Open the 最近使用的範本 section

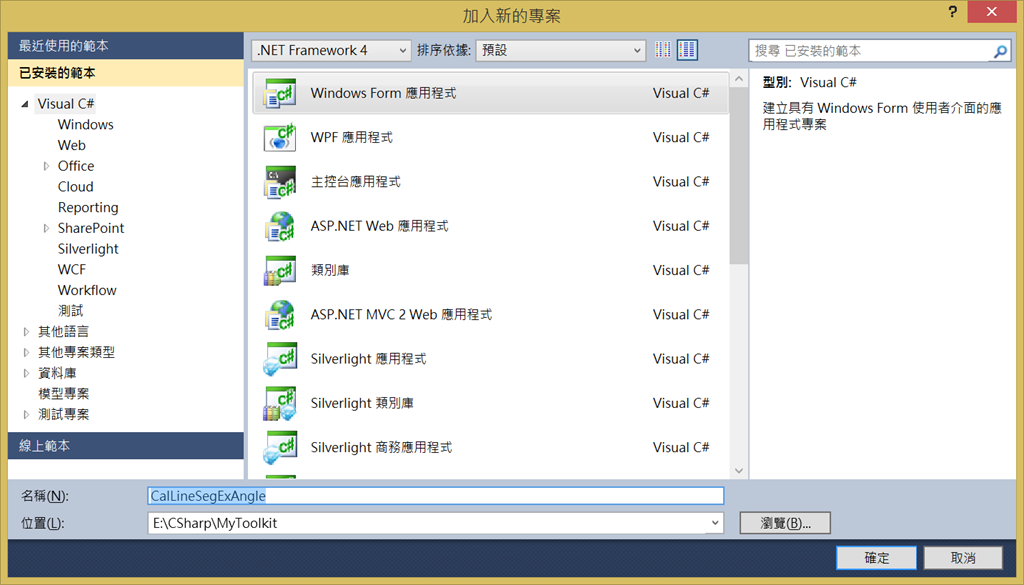tap(125, 46)
